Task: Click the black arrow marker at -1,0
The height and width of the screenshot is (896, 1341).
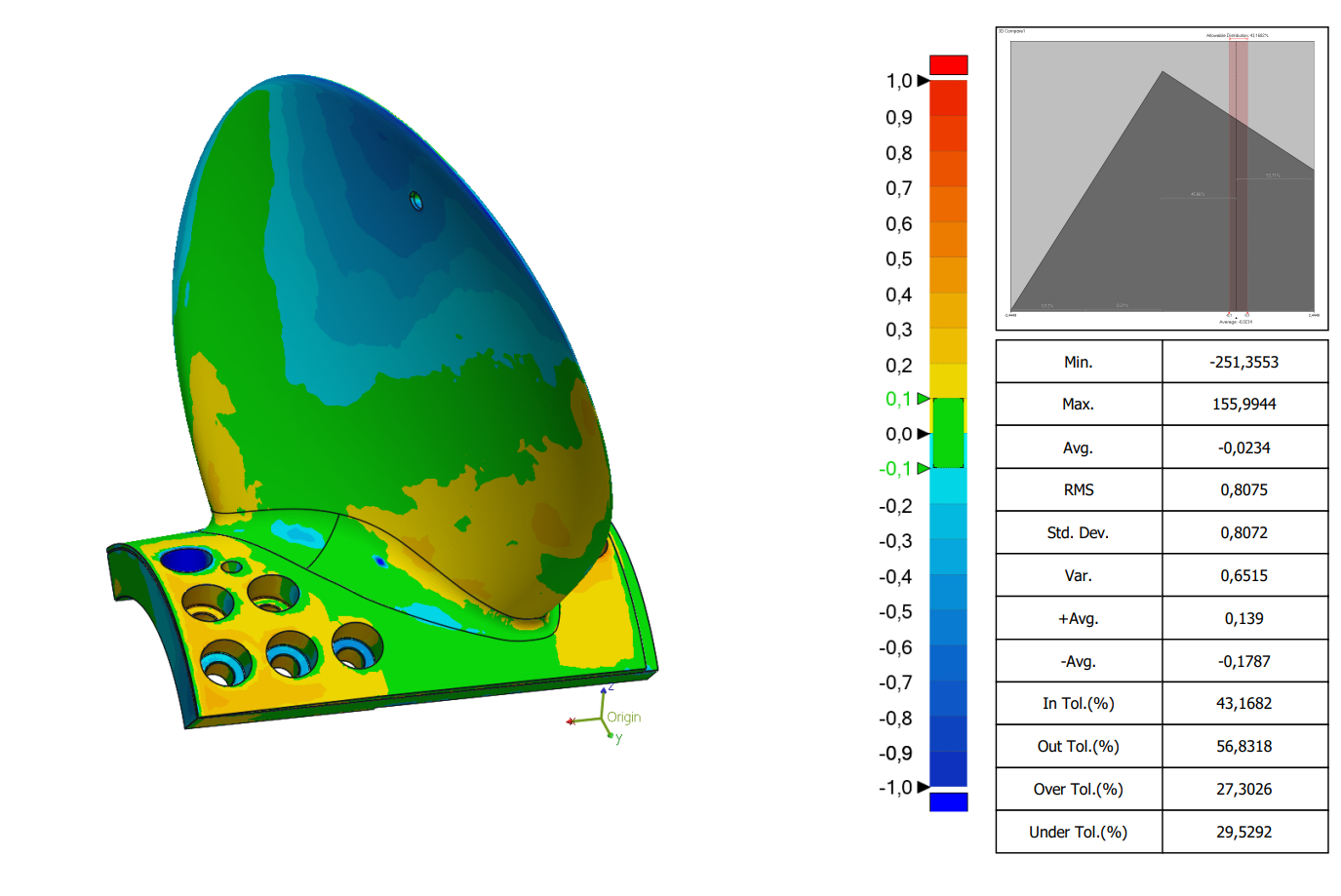Action: tap(923, 787)
